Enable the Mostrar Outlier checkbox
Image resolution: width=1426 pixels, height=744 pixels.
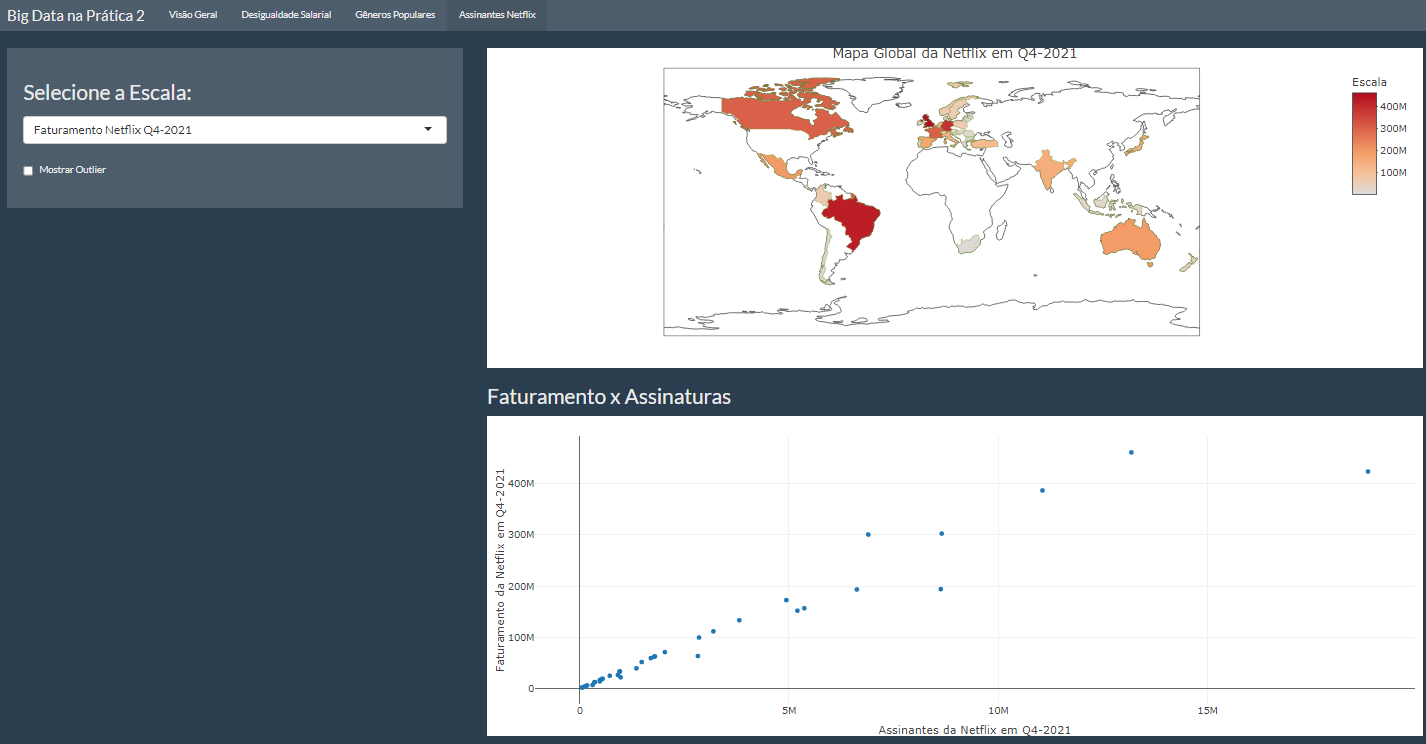28,170
